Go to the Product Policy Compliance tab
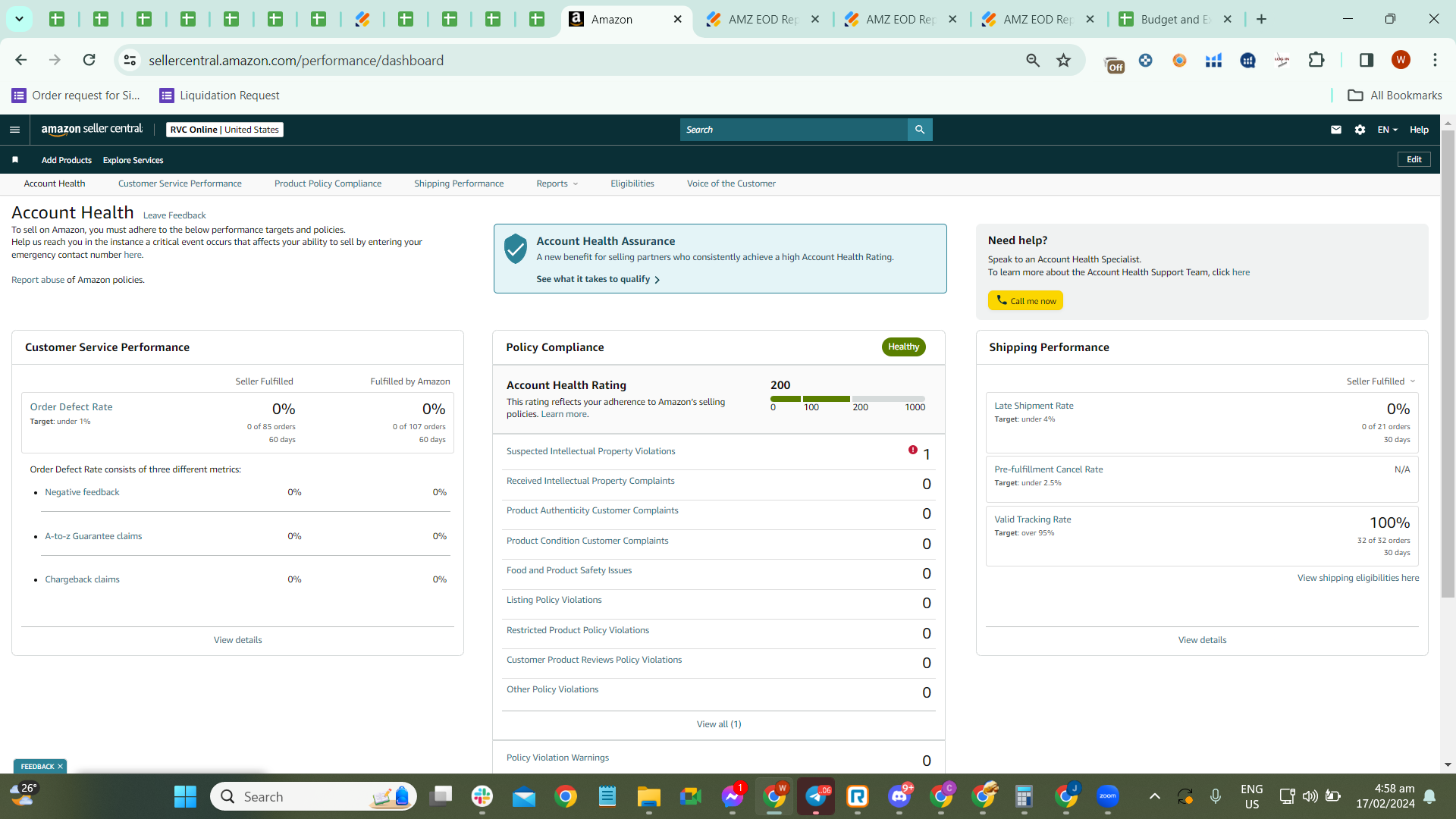This screenshot has width=1456, height=819. pyautogui.click(x=328, y=184)
